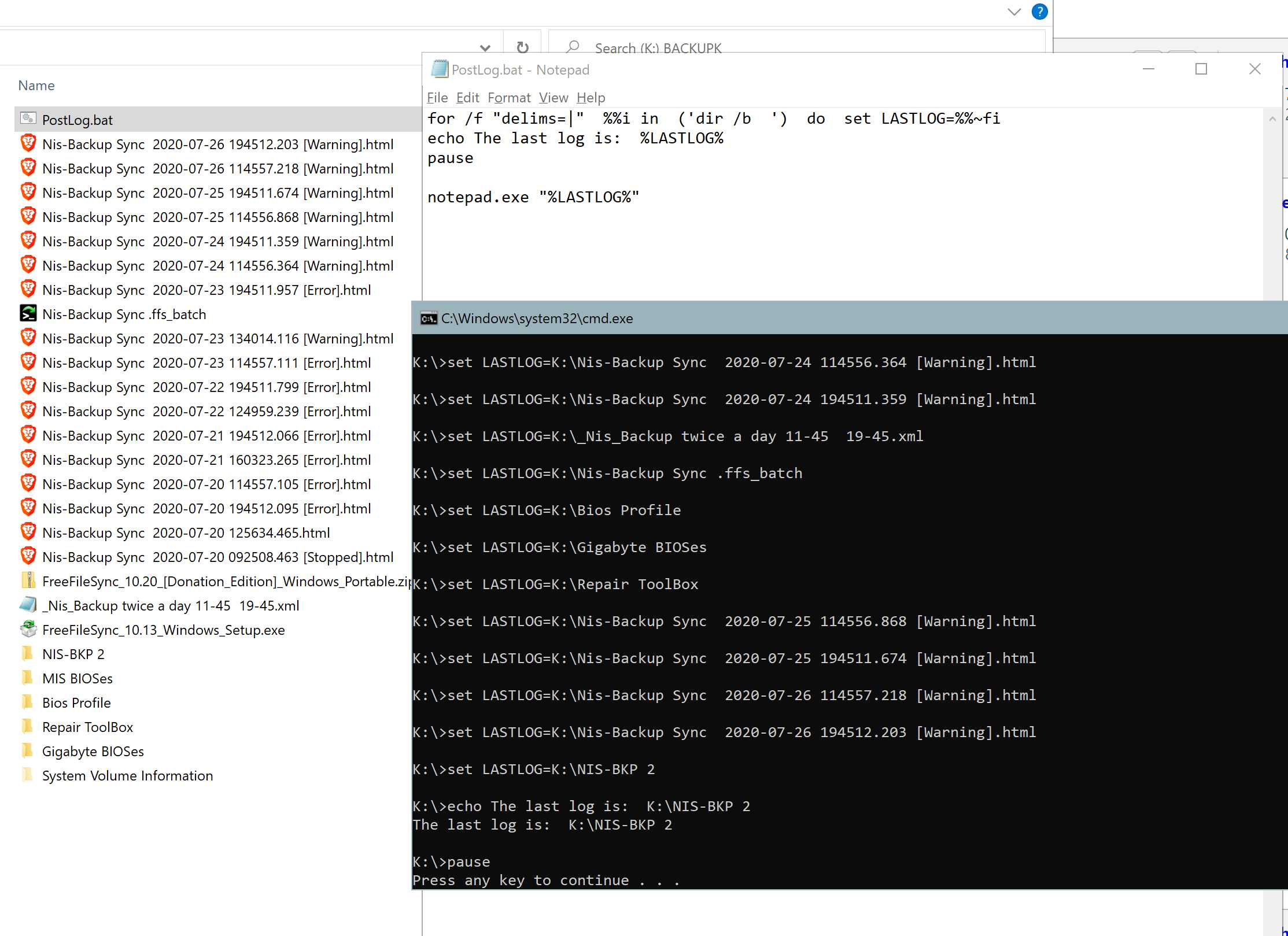Click the cmd.exe title bar

coord(850,318)
